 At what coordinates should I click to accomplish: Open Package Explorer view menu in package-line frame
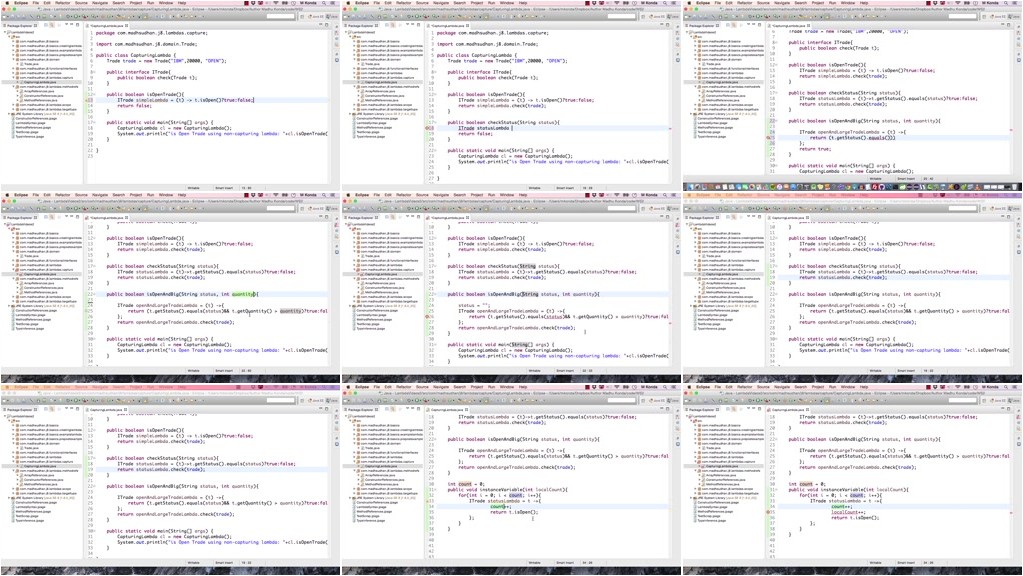click(x=67, y=25)
